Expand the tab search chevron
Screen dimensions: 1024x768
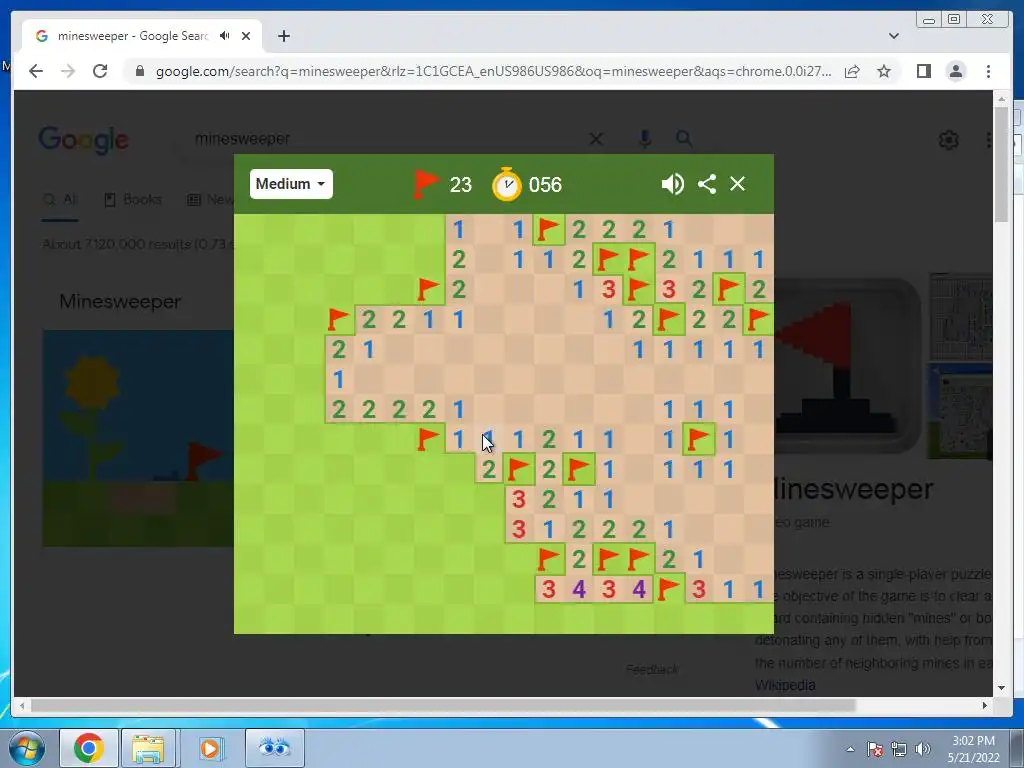pyautogui.click(x=894, y=36)
